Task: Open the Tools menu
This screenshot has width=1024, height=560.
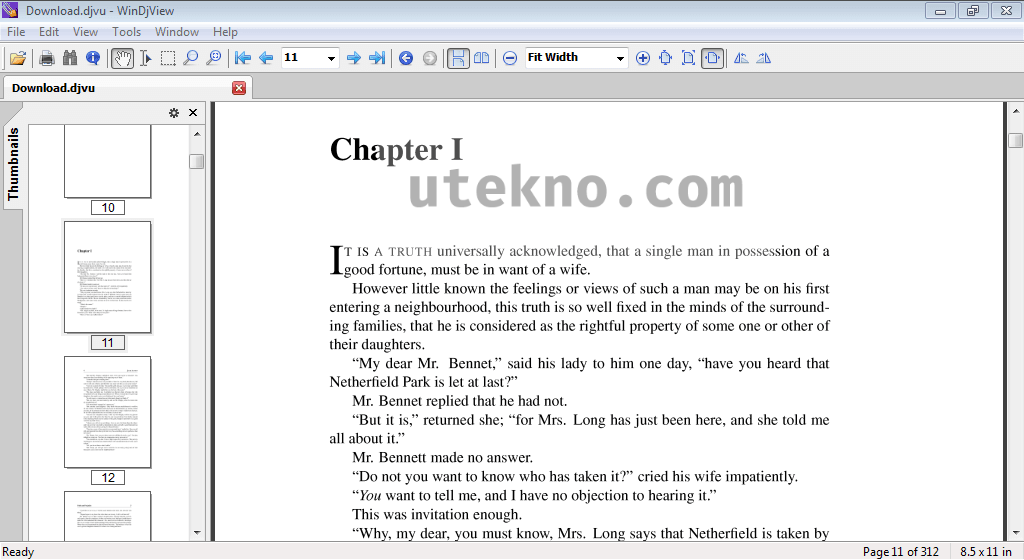Action: (126, 32)
